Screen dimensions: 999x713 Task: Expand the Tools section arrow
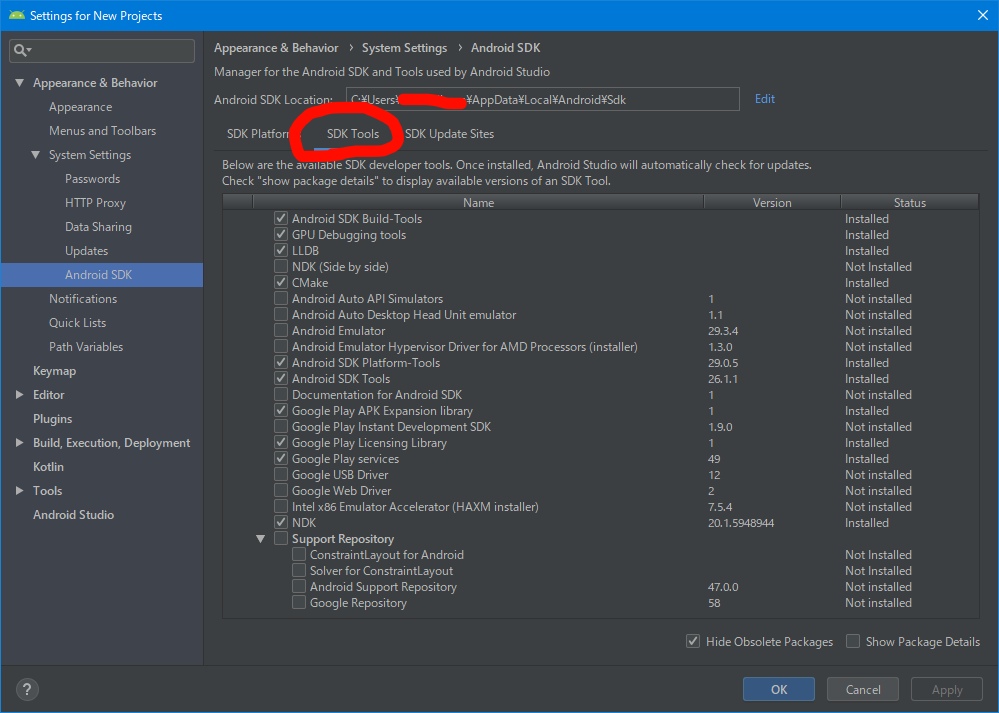click(x=20, y=491)
